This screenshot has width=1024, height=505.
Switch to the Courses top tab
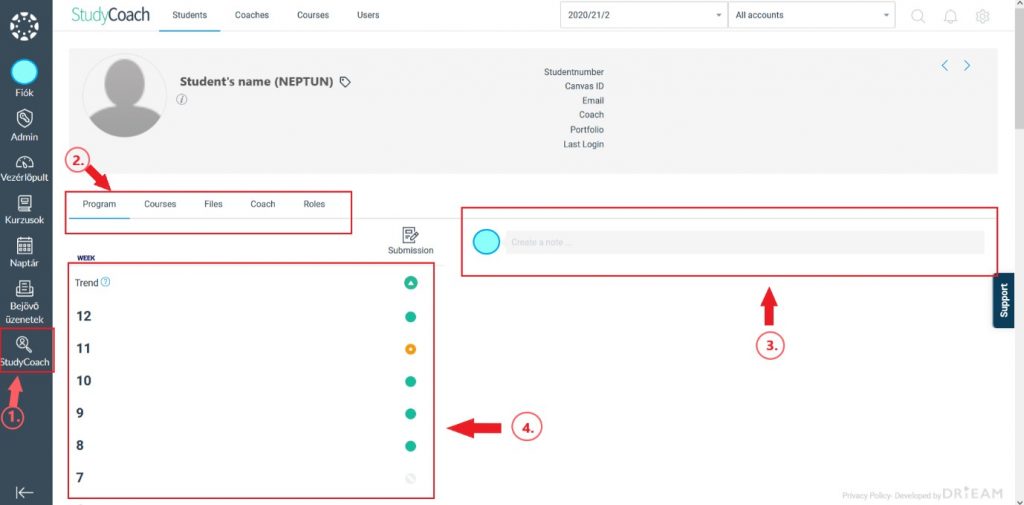pos(313,15)
